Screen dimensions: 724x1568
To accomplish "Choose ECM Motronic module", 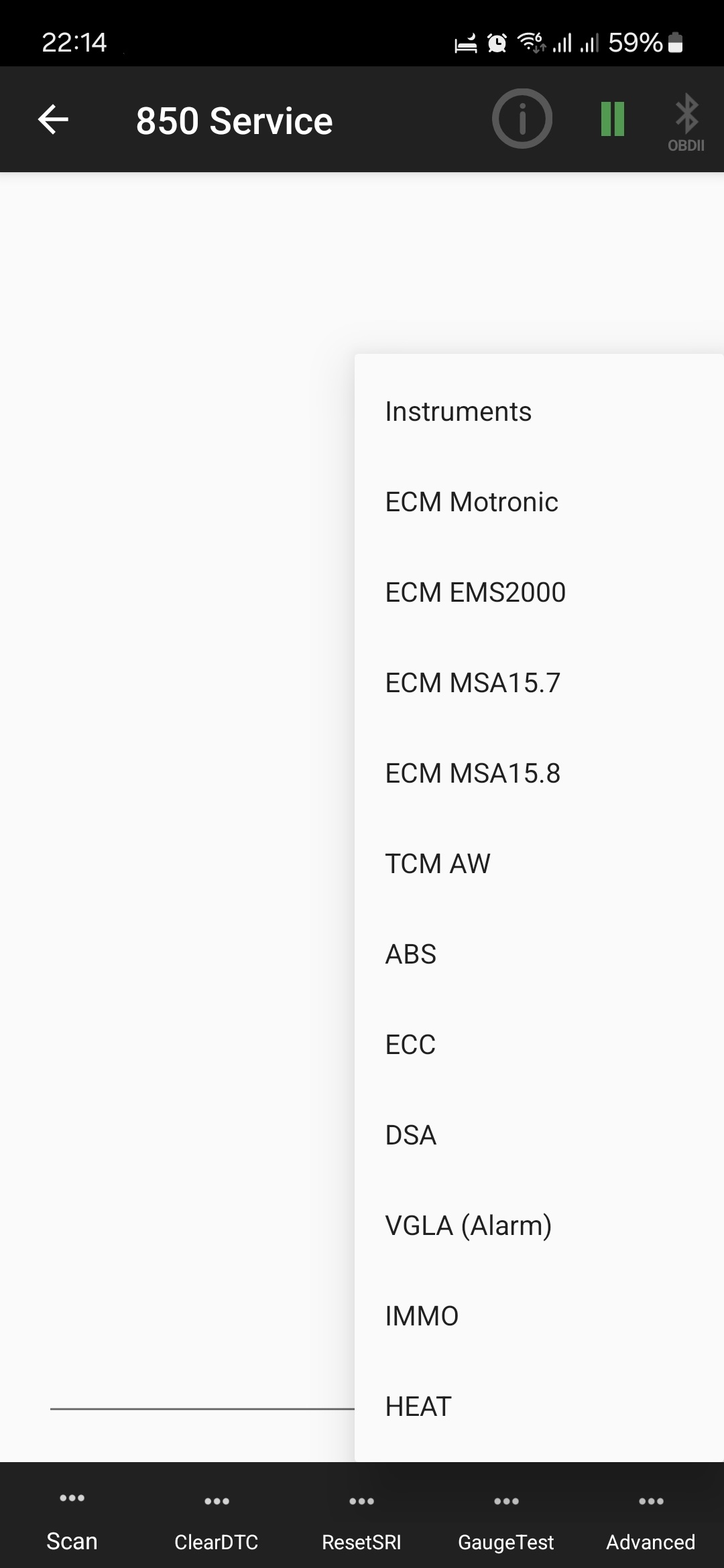I will (x=471, y=502).
